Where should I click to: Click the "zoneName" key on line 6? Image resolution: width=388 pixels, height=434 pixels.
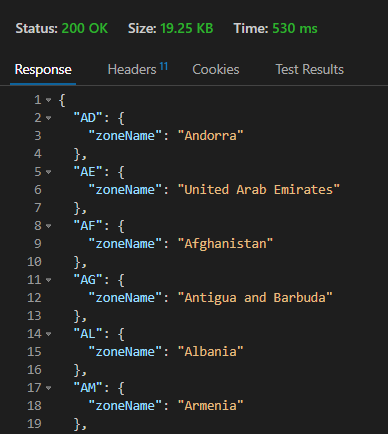tap(125, 190)
